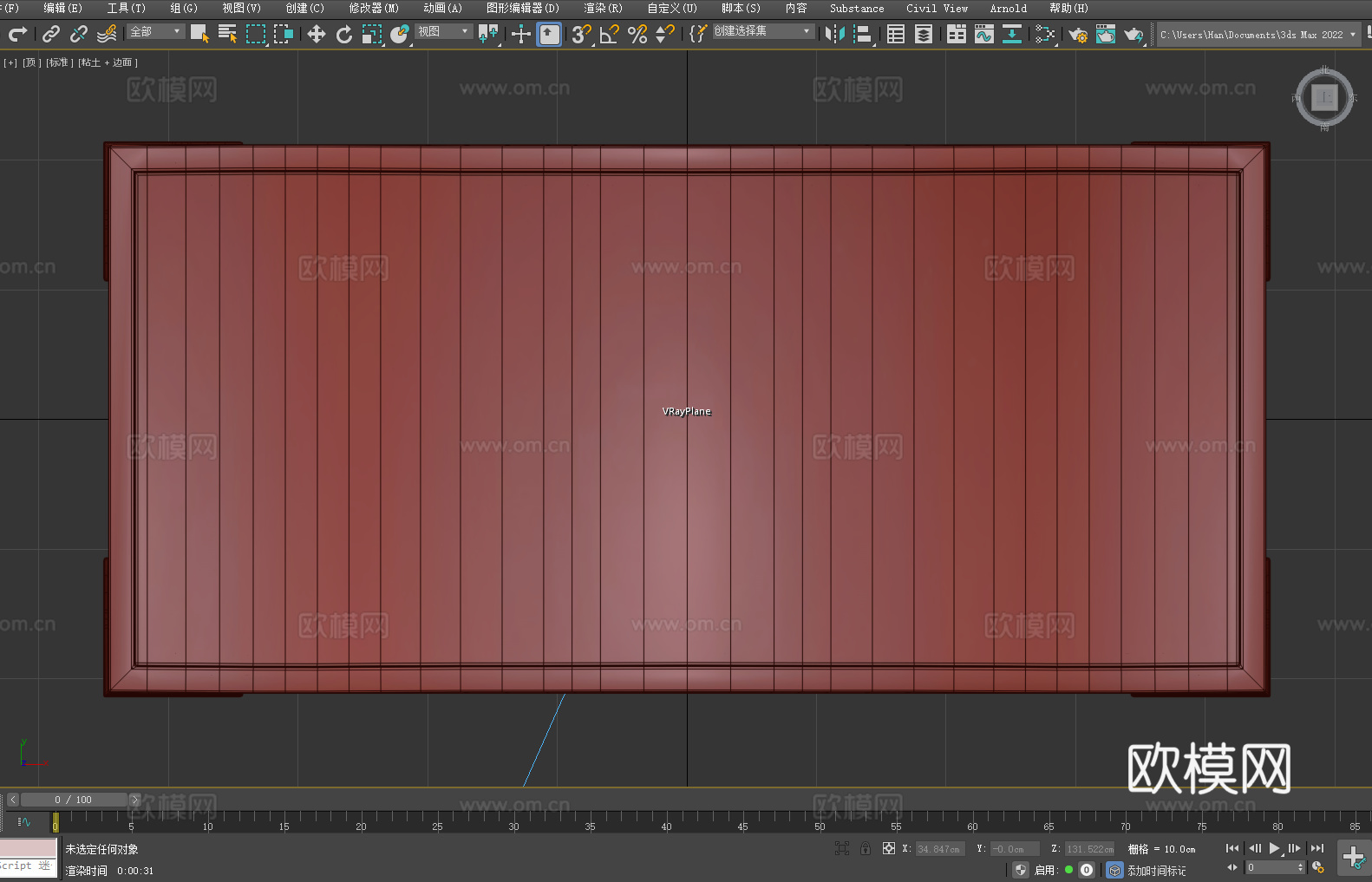Open the 修改器(M) menu
The width and height of the screenshot is (1372, 882).
[x=374, y=8]
